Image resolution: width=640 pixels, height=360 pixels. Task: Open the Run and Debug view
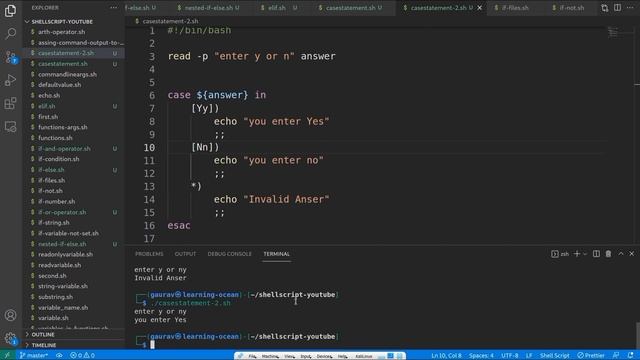click(11, 80)
